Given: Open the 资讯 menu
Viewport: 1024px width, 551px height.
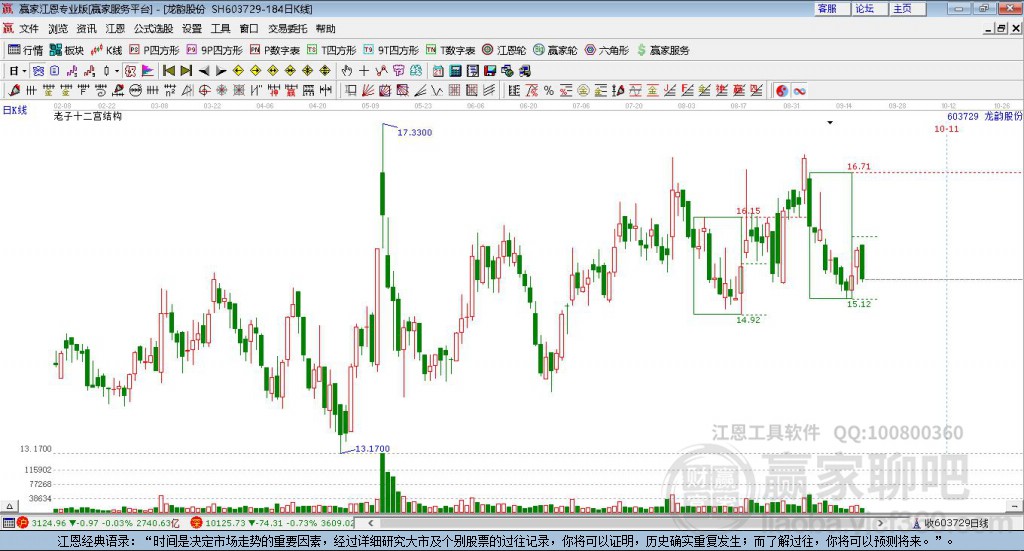Looking at the screenshot, I should [86, 29].
